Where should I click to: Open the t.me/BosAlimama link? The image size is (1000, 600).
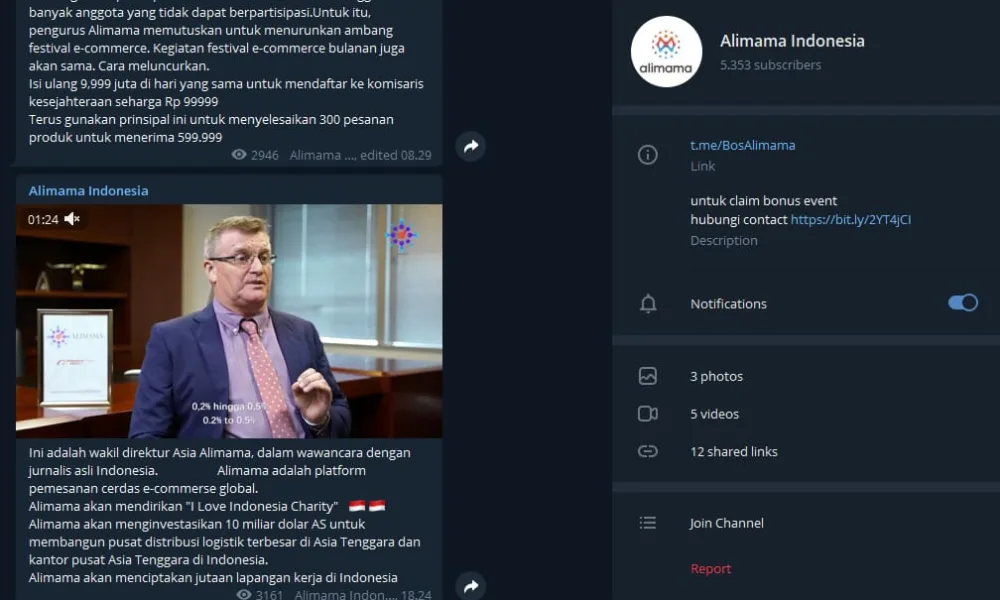coord(742,145)
